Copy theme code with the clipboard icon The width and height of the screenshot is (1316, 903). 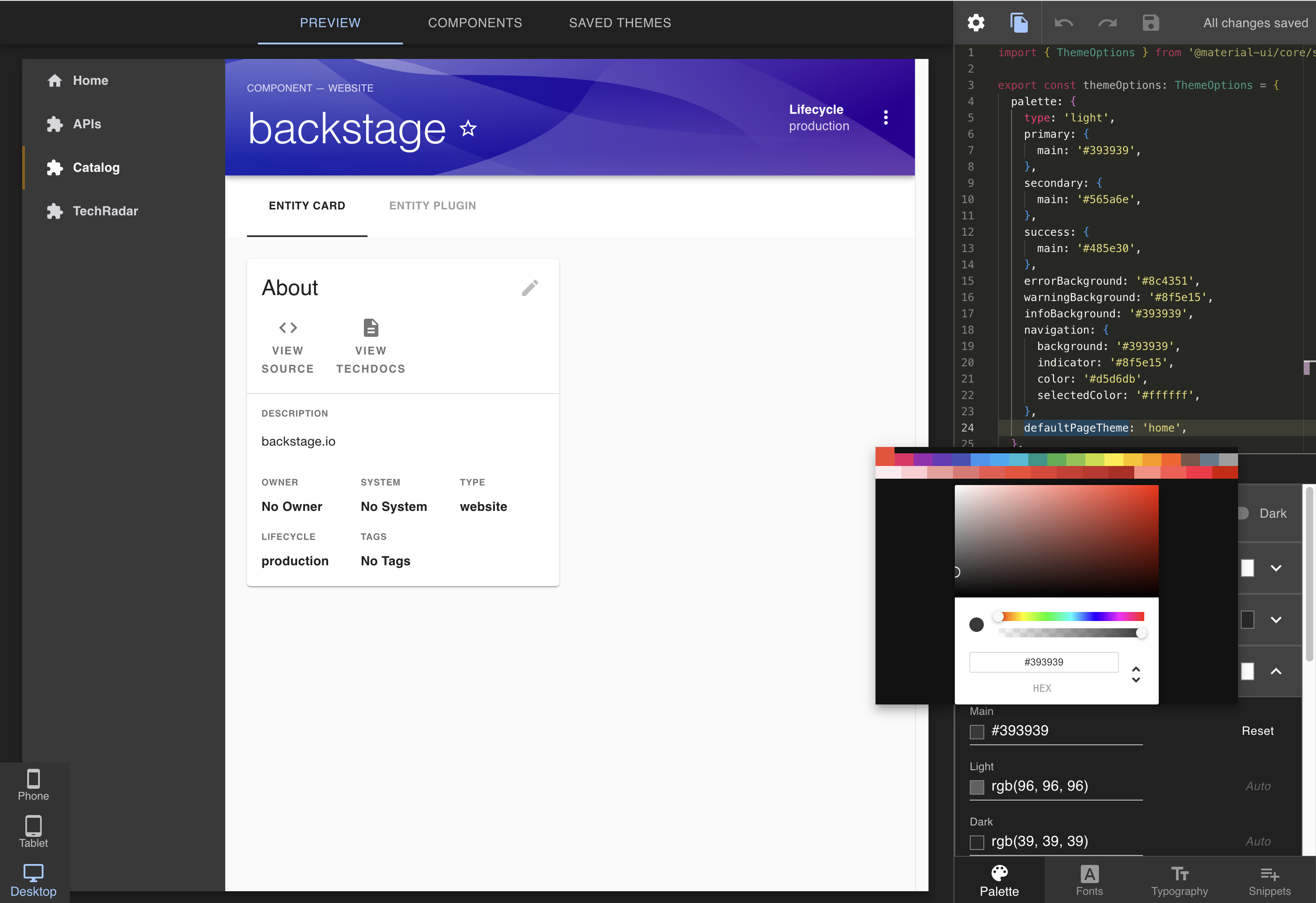pyautogui.click(x=1019, y=23)
